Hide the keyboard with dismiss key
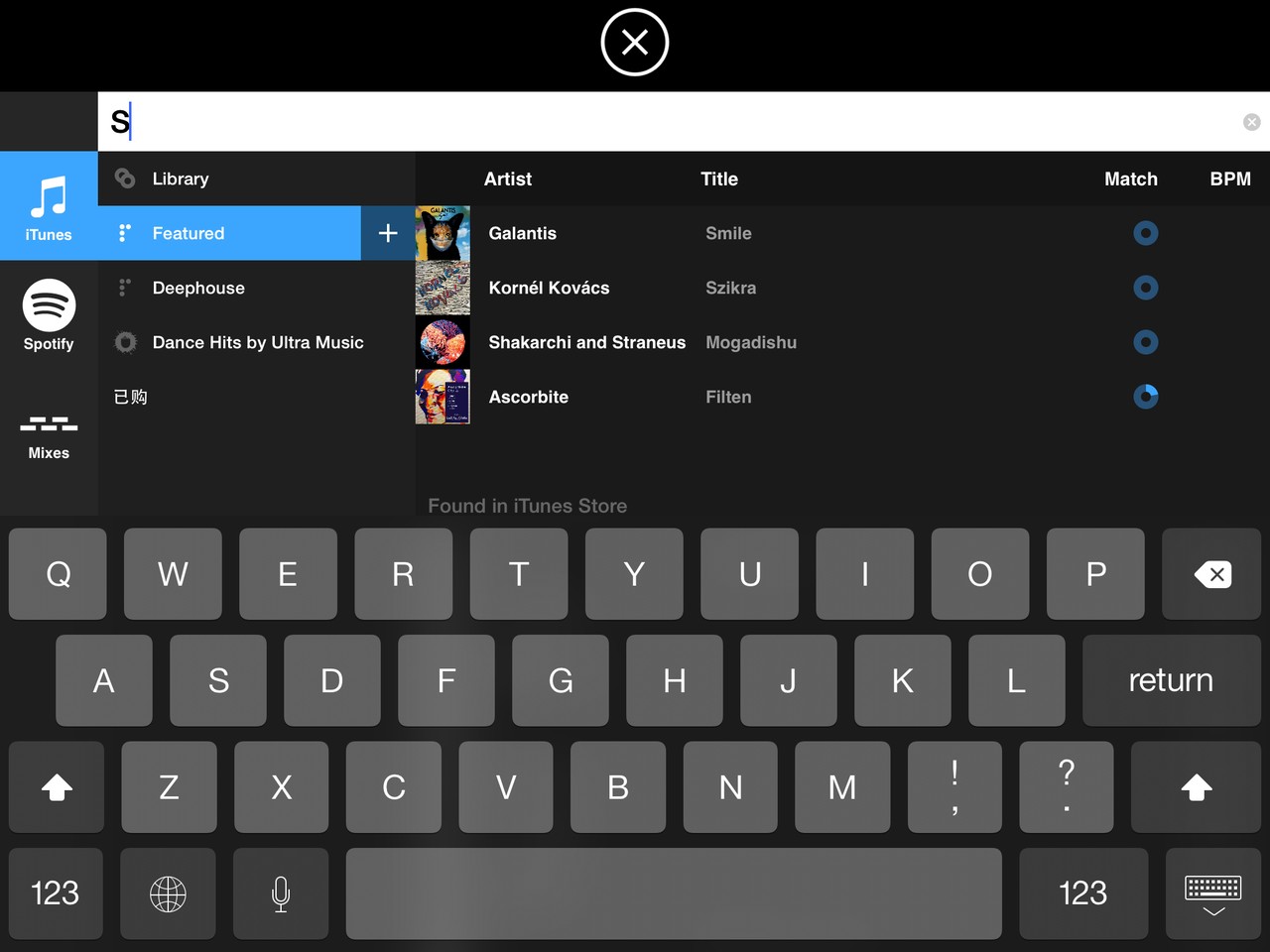The width and height of the screenshot is (1270, 952). click(1213, 893)
